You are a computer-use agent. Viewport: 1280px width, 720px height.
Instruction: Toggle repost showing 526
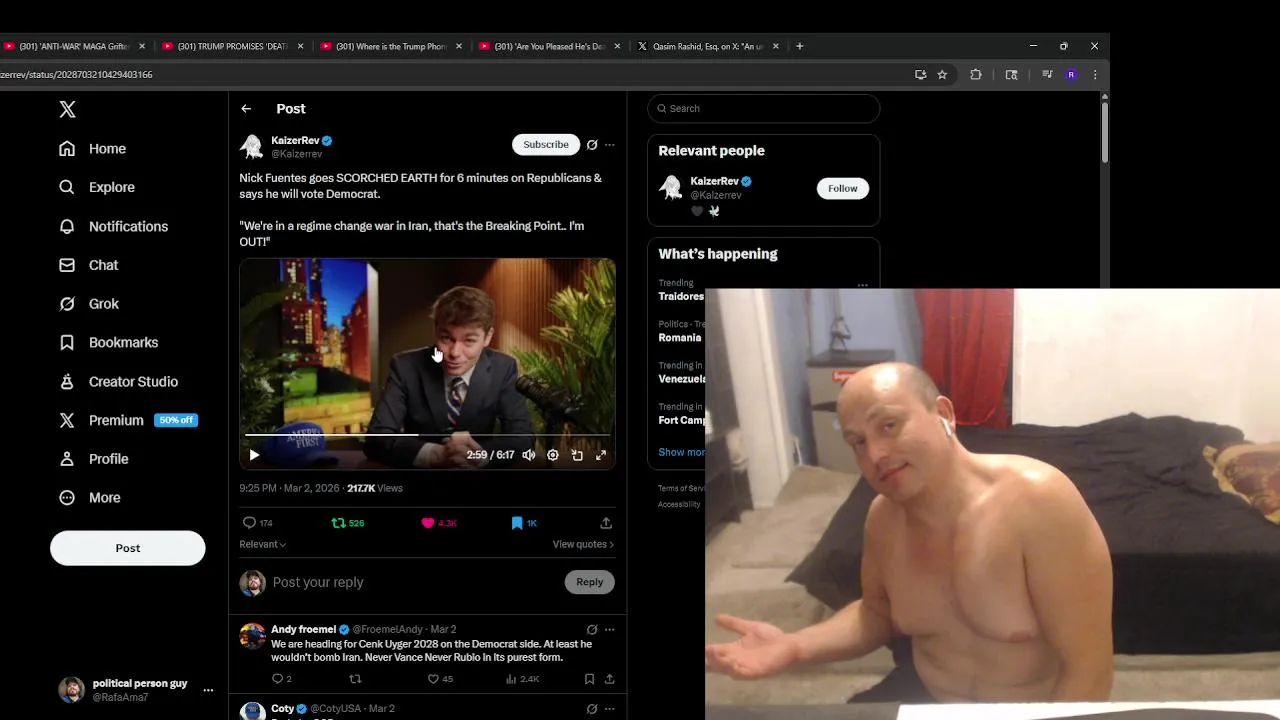pyautogui.click(x=348, y=523)
